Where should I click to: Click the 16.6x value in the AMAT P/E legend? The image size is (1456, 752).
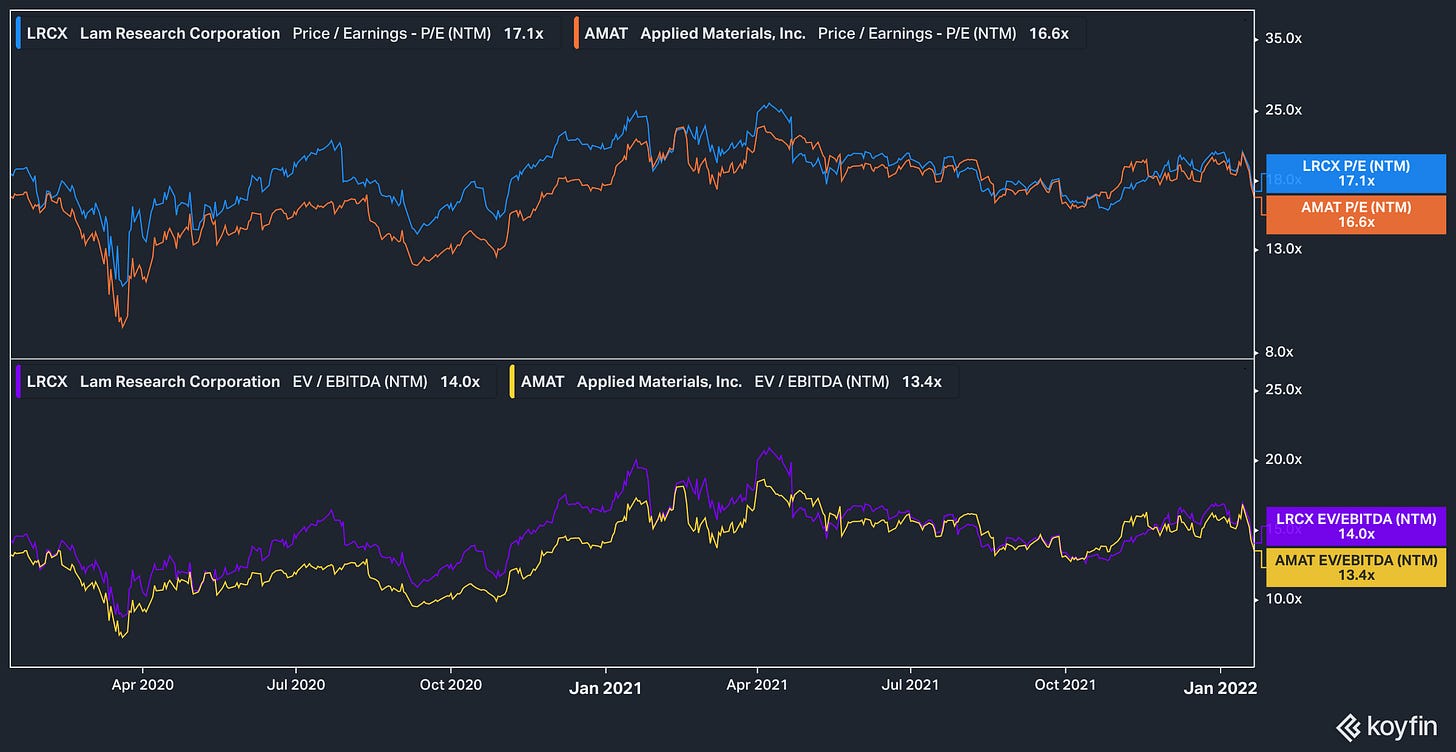pyautogui.click(x=1050, y=33)
